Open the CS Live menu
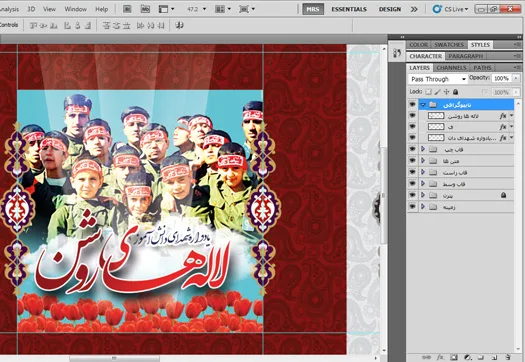The width and height of the screenshot is (525, 362). [450, 9]
